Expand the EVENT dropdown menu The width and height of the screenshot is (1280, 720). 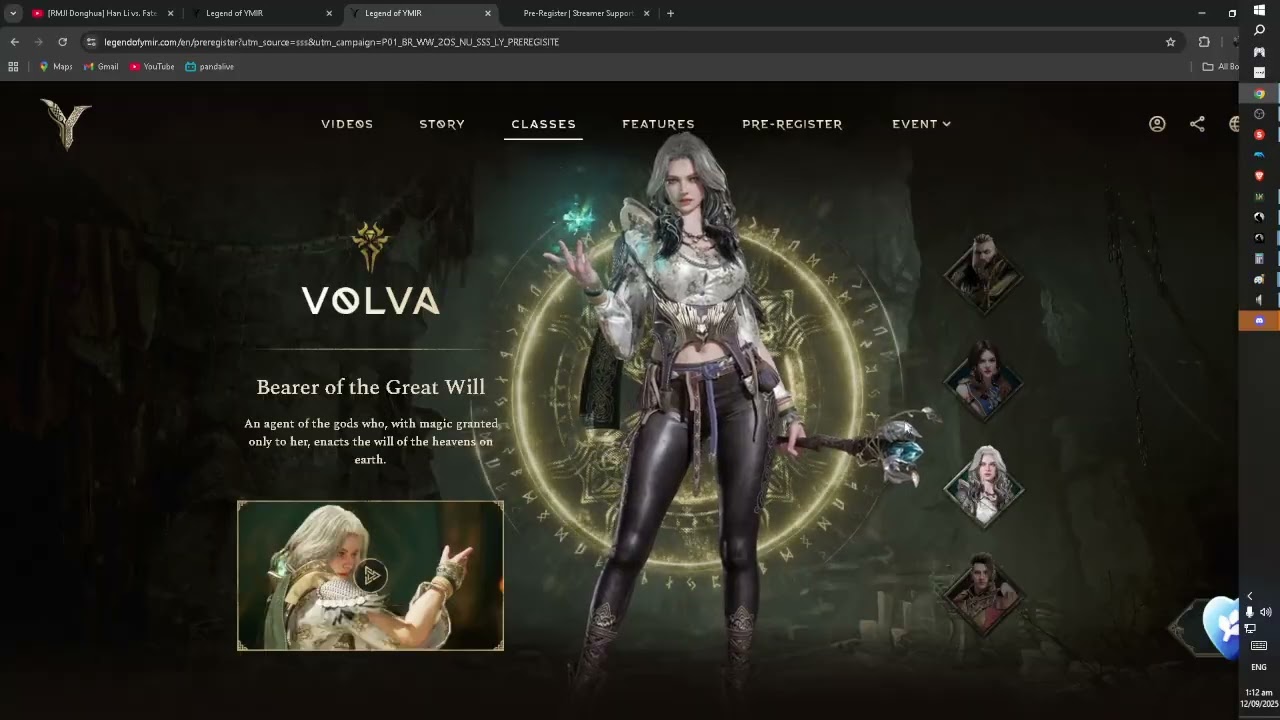(921, 124)
